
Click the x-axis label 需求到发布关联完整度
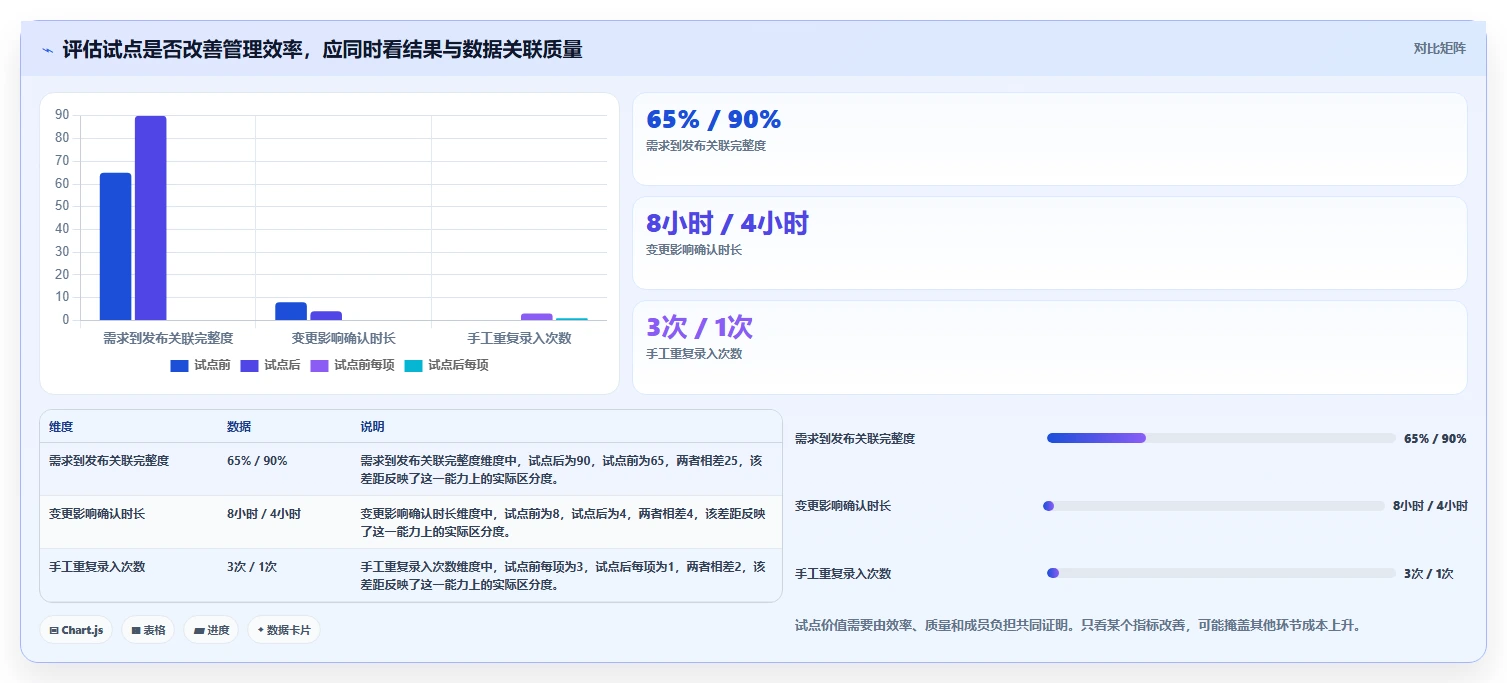coord(168,338)
